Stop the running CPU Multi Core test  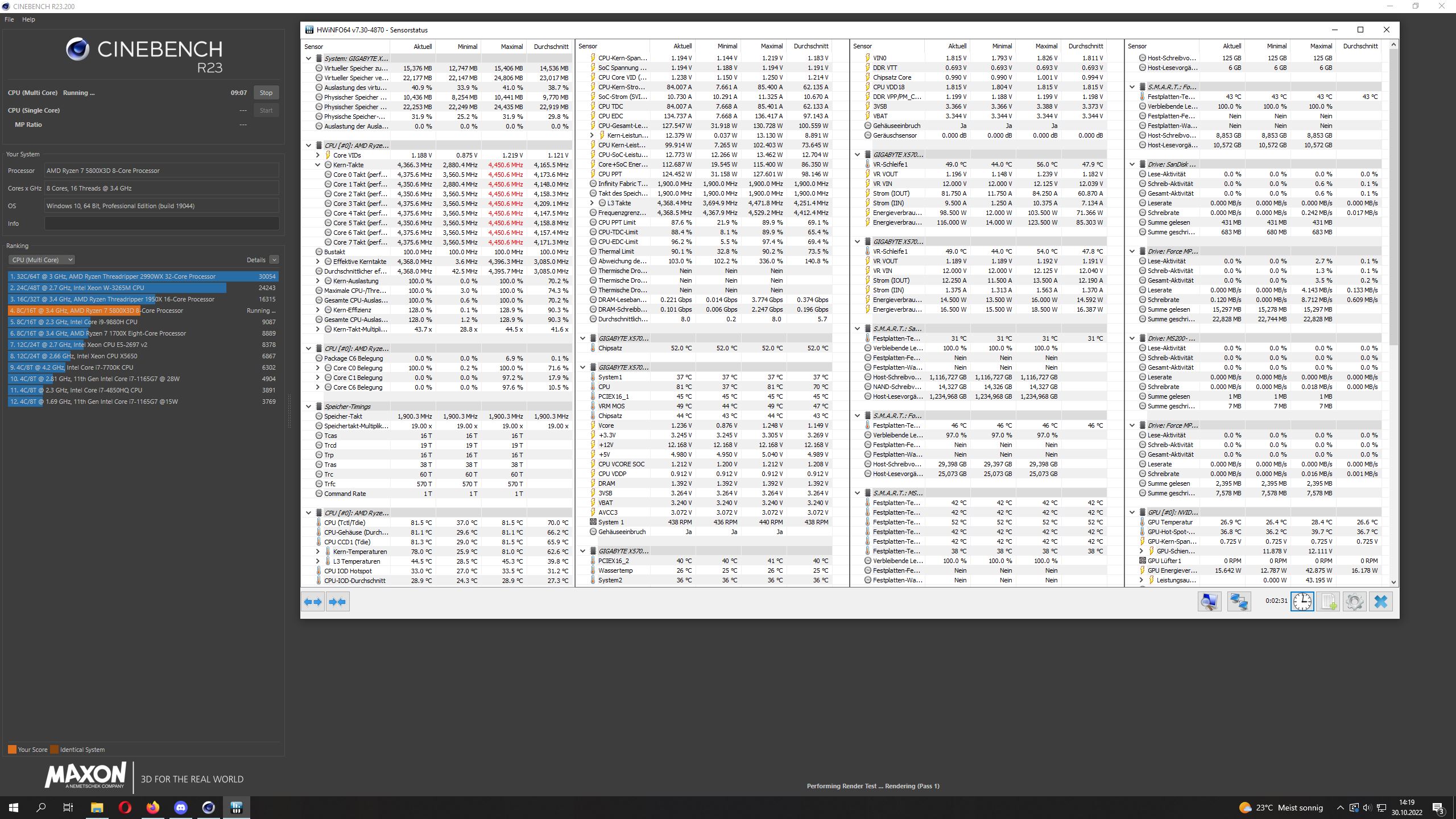266,93
